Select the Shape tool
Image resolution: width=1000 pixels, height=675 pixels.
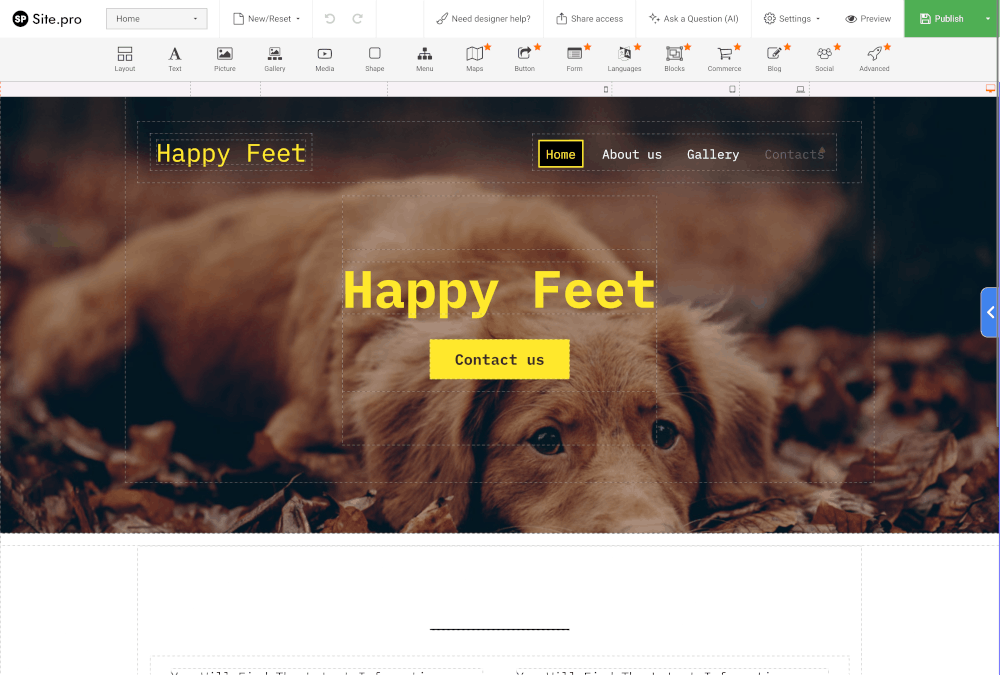(374, 58)
